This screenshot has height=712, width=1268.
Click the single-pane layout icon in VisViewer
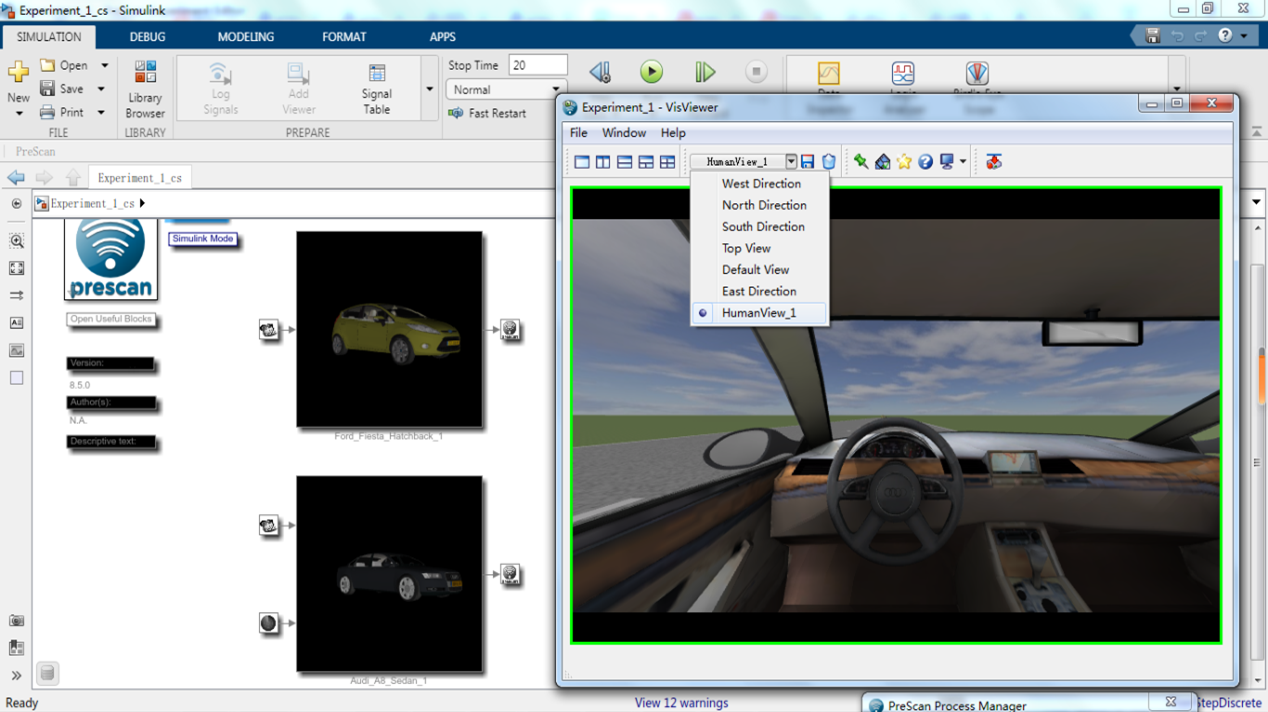(582, 162)
